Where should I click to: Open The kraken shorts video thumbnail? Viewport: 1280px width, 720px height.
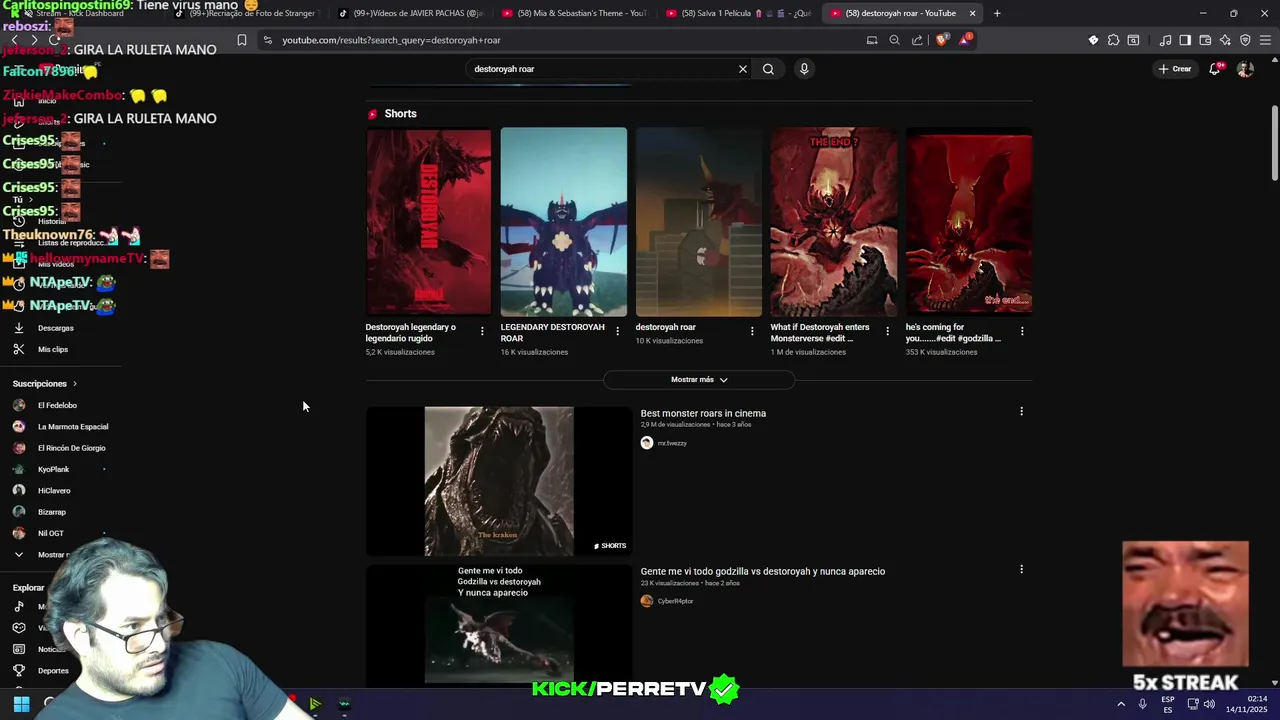click(499, 481)
